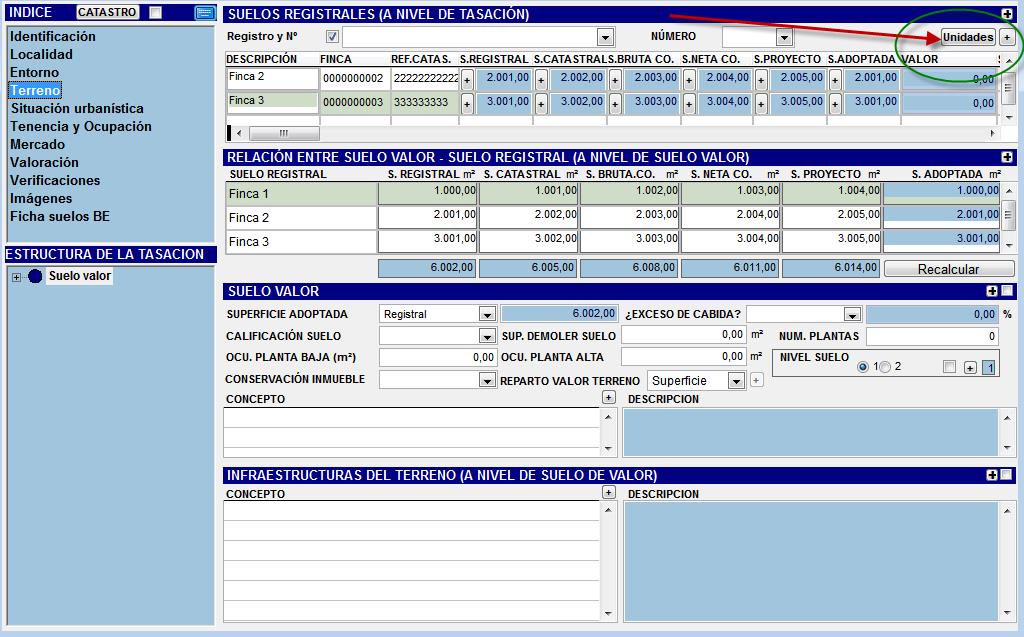The image size is (1024, 637).
Task: Open the Localidad section
Action: tap(41, 54)
